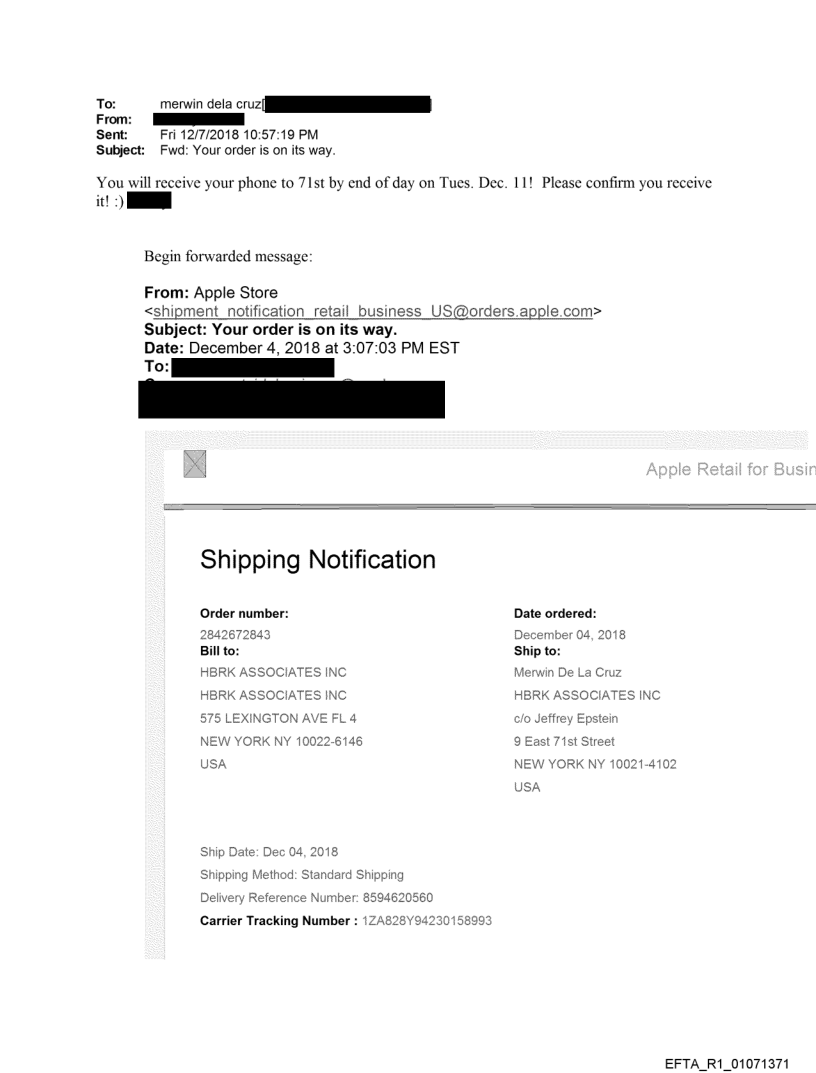Click the 9 East 71st Street shipping address
The height and width of the screenshot is (1073, 816).
coord(564,741)
